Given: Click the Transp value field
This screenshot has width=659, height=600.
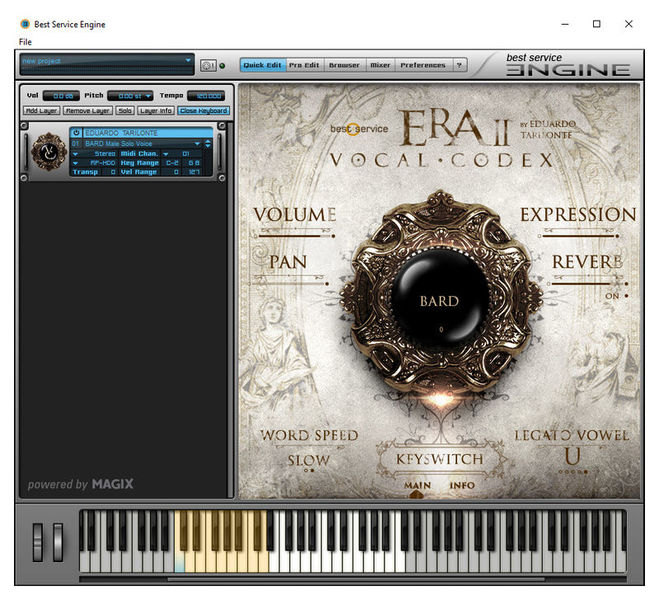Looking at the screenshot, I should 109,172.
